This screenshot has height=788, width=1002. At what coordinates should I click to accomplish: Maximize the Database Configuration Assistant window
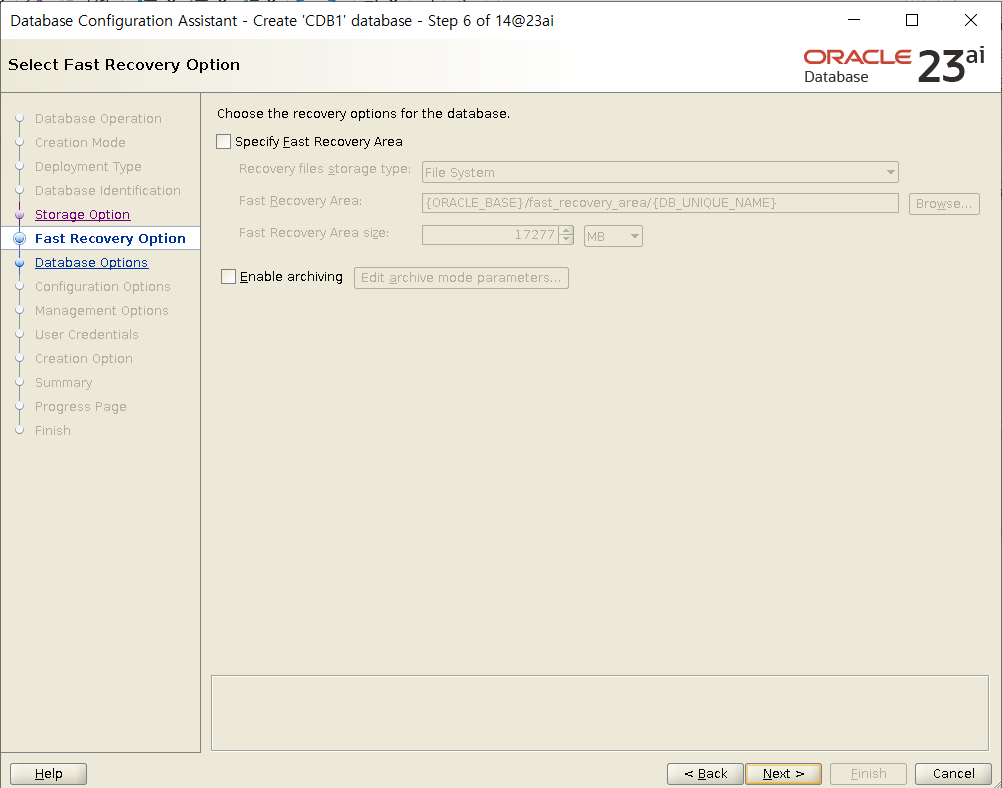click(x=912, y=20)
